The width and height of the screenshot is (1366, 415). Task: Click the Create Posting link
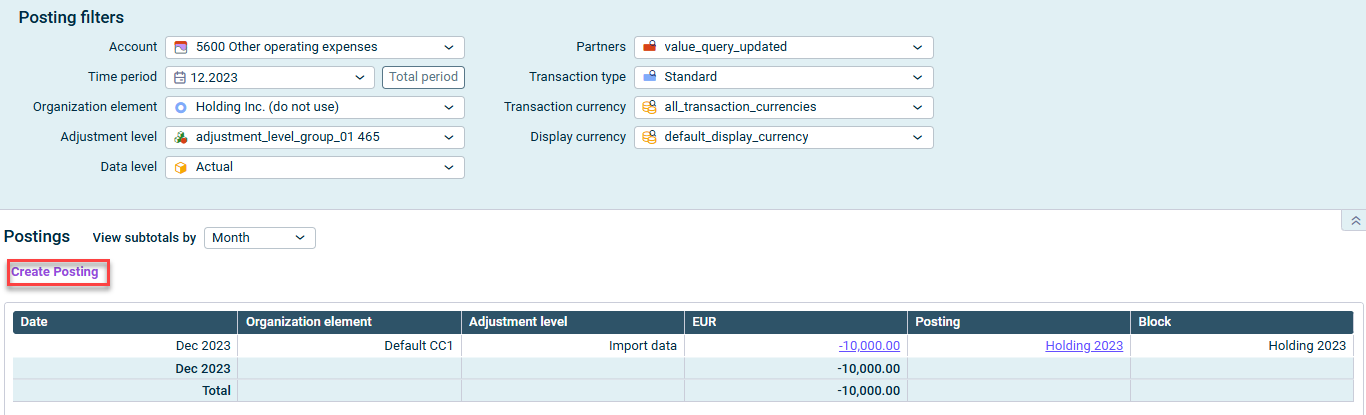point(55,272)
